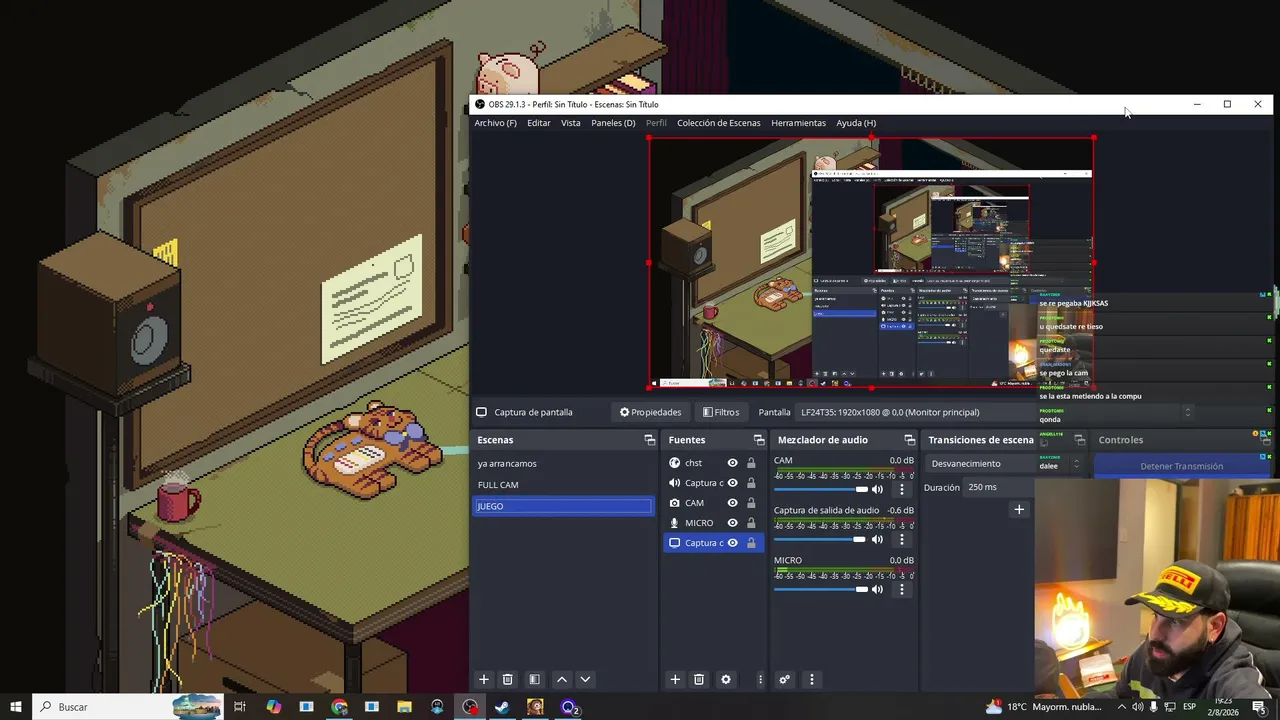This screenshot has height=720, width=1280.
Task: Toggle lock on selected screen capture source
Action: tap(751, 543)
